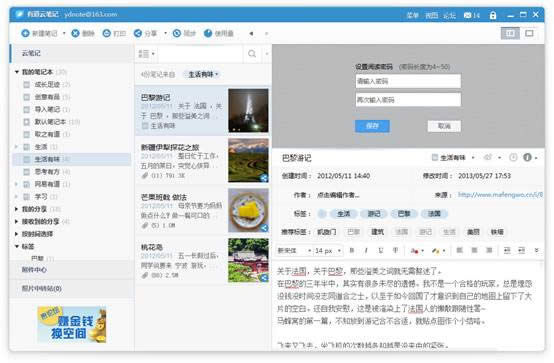This screenshot has width=554, height=363.
Task: Click the 法国 tag chip
Action: 434,213
